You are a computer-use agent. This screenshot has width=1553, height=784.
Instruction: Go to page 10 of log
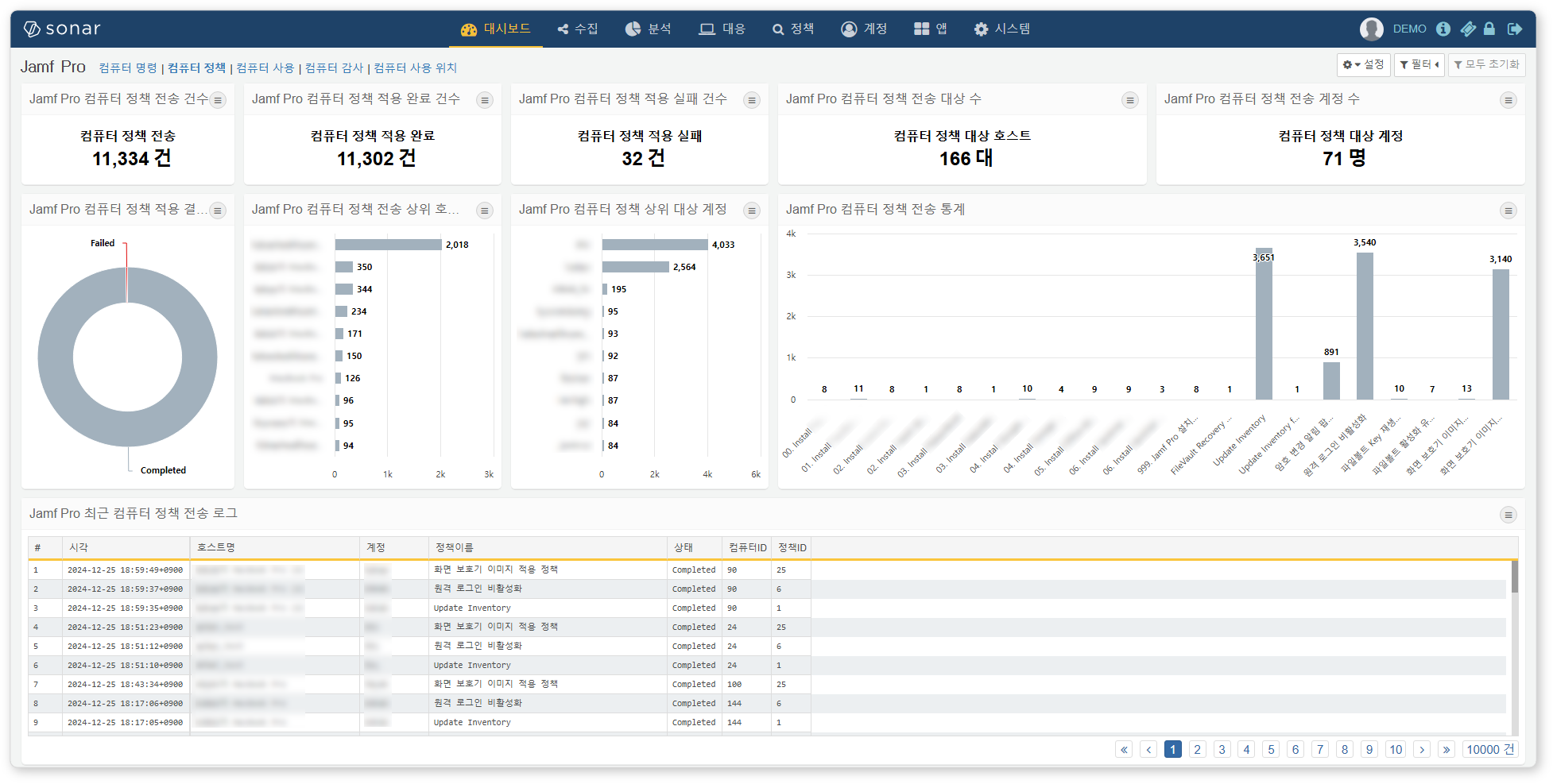1396,750
